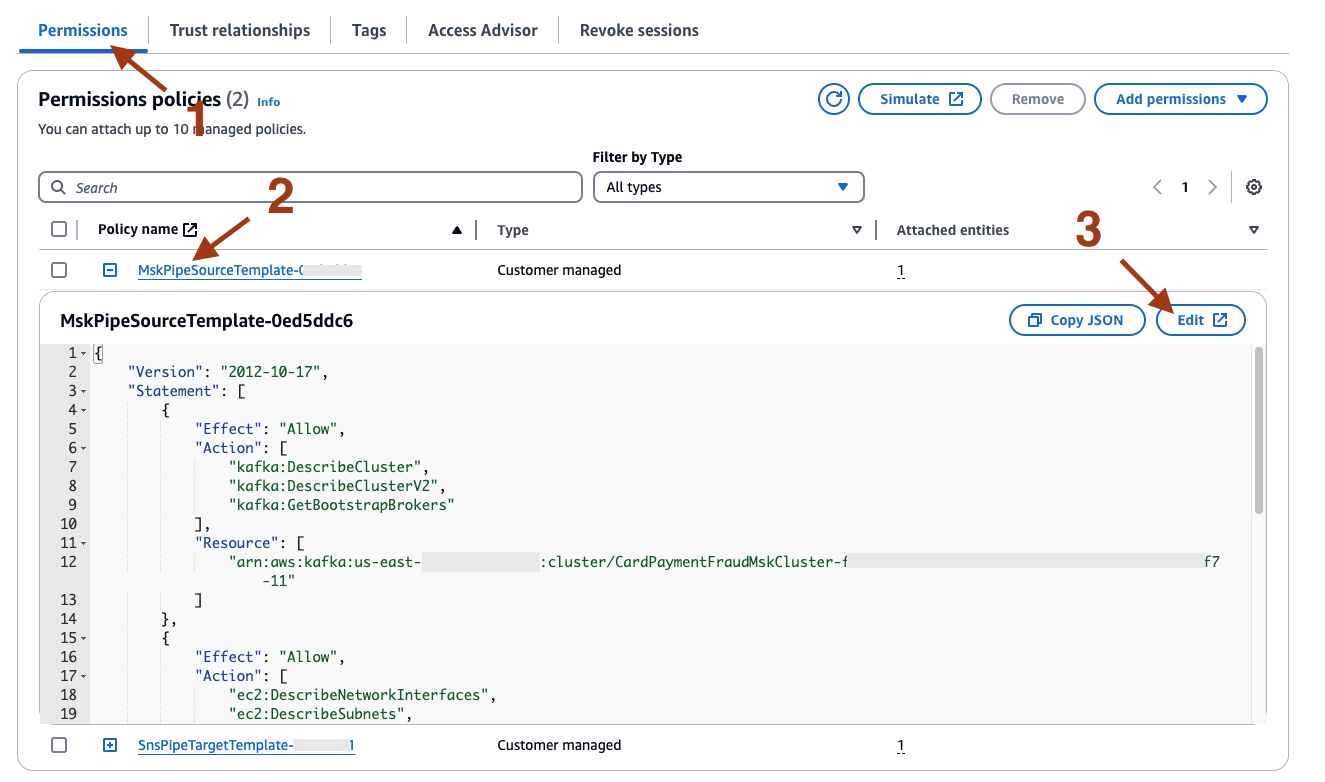Click the Simulate button
The height and width of the screenshot is (782, 1325).
click(920, 99)
